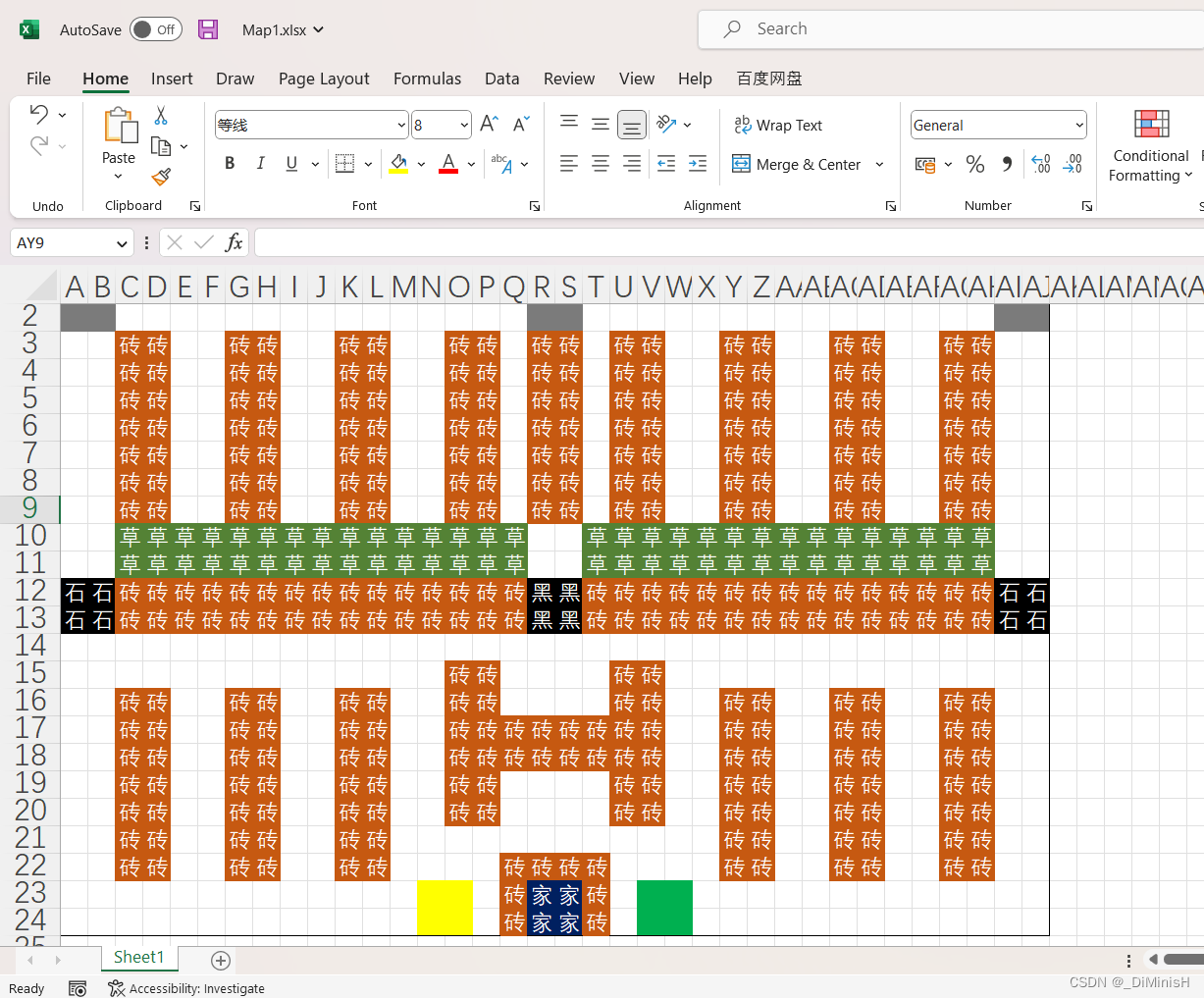Click Decrease Indent icon
1204x998 pixels.
pos(666,164)
